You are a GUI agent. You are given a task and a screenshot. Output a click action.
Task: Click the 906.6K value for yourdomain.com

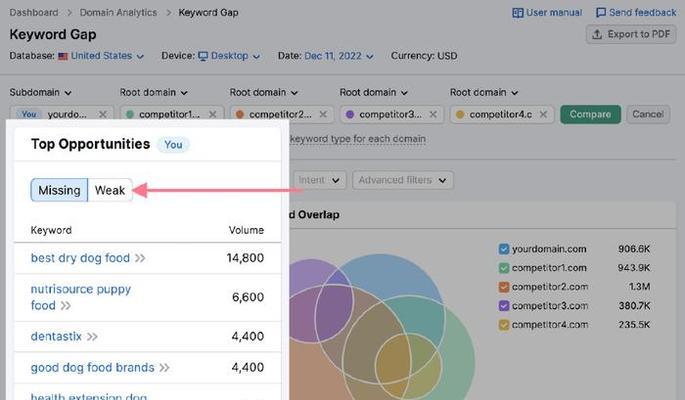tap(634, 249)
